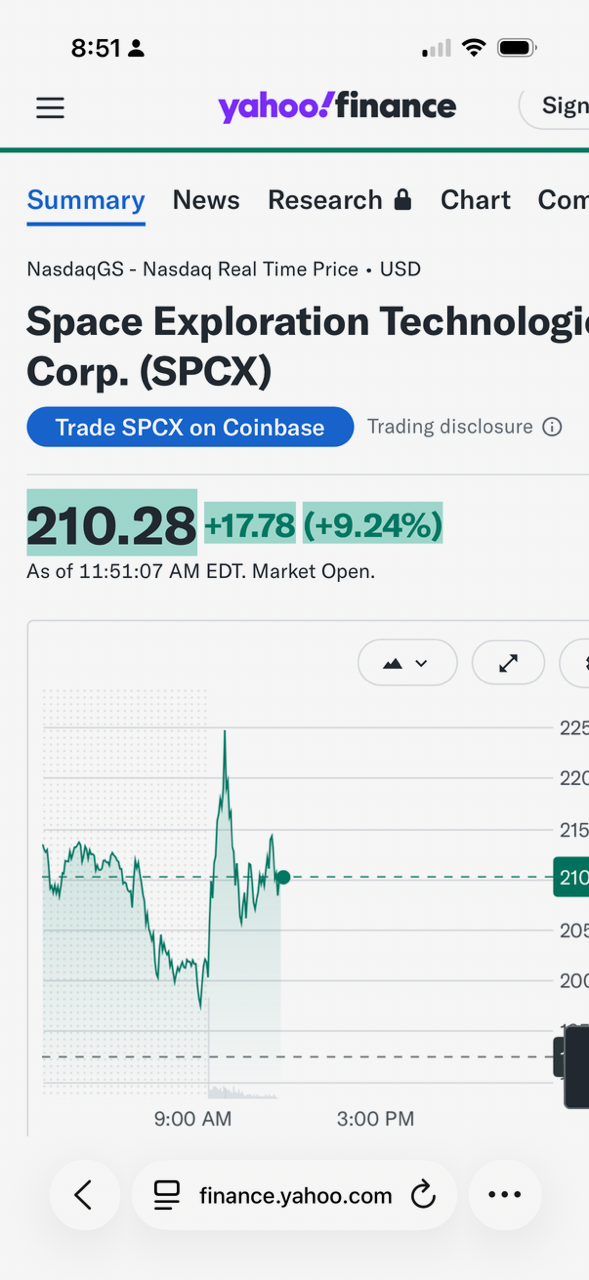This screenshot has width=589, height=1280.
Task: Open the Trading disclosure info icon
Action: pos(552,427)
